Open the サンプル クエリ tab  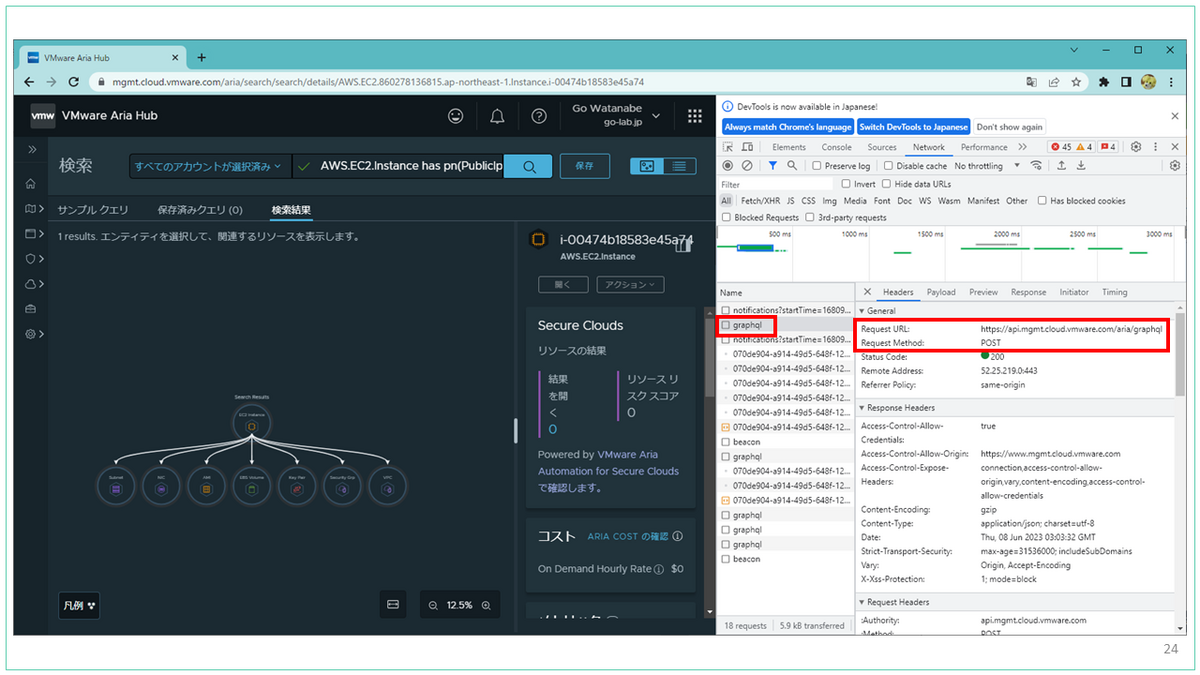93,210
